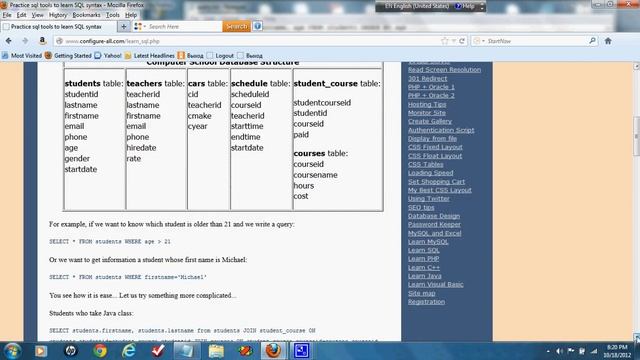Viewport: 640px width, 360px height.
Task: Click the blue info icon beside Search
Action: click(x=258, y=26)
